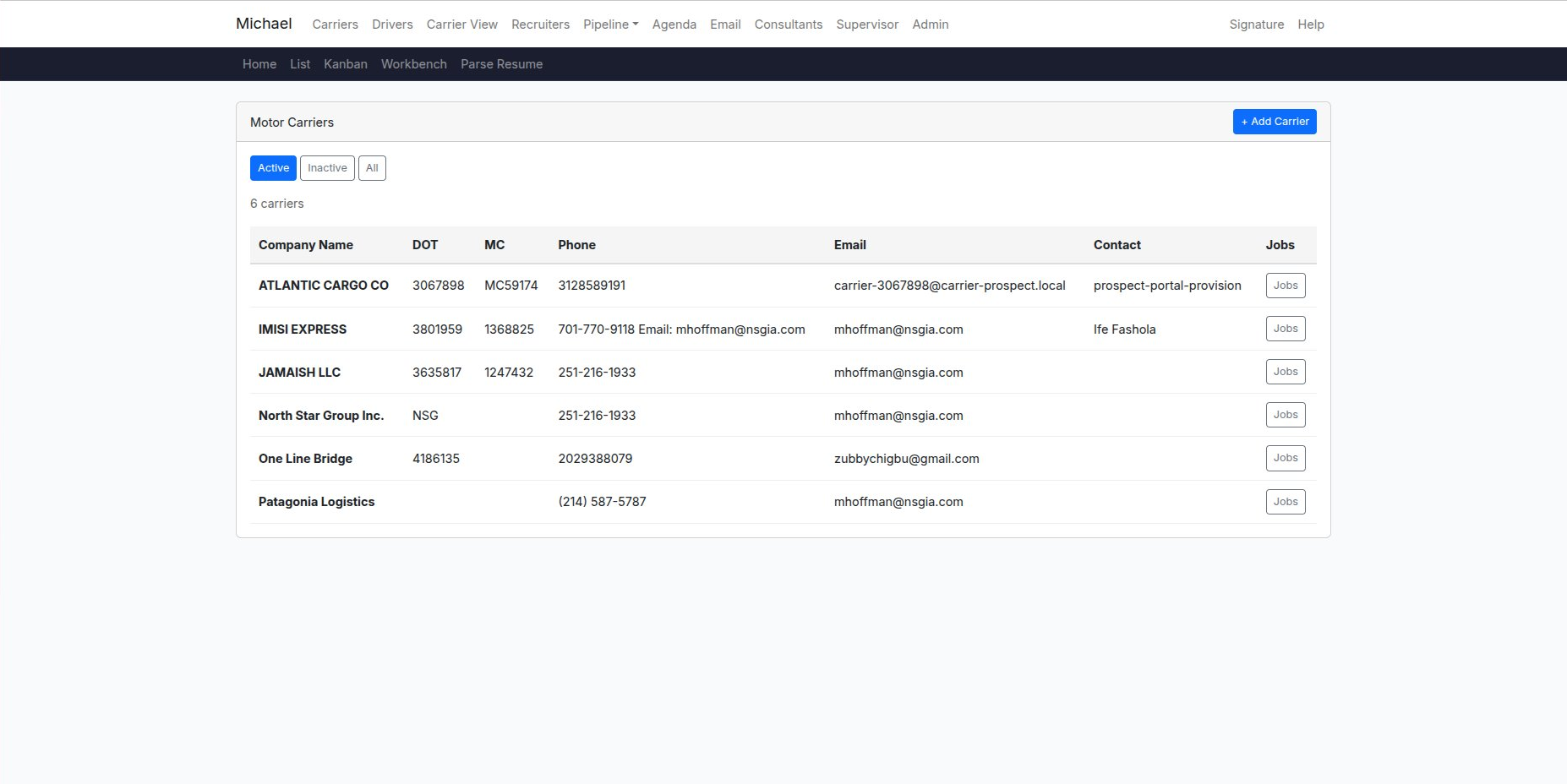Click the carrier-3067898@carrier-prospect.local email
The width and height of the screenshot is (1567, 784).
point(949,286)
